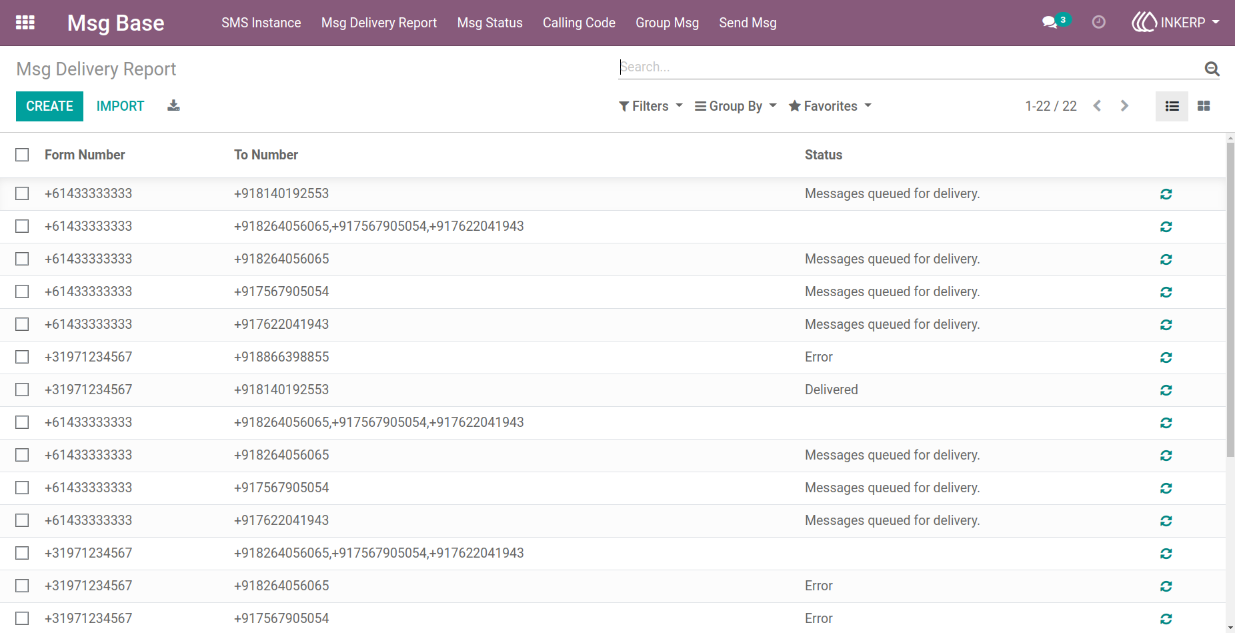Viewport: 1235px width, 633px height.
Task: Refresh status of +31971234567 to +918264056065 row
Action: pos(1166,586)
